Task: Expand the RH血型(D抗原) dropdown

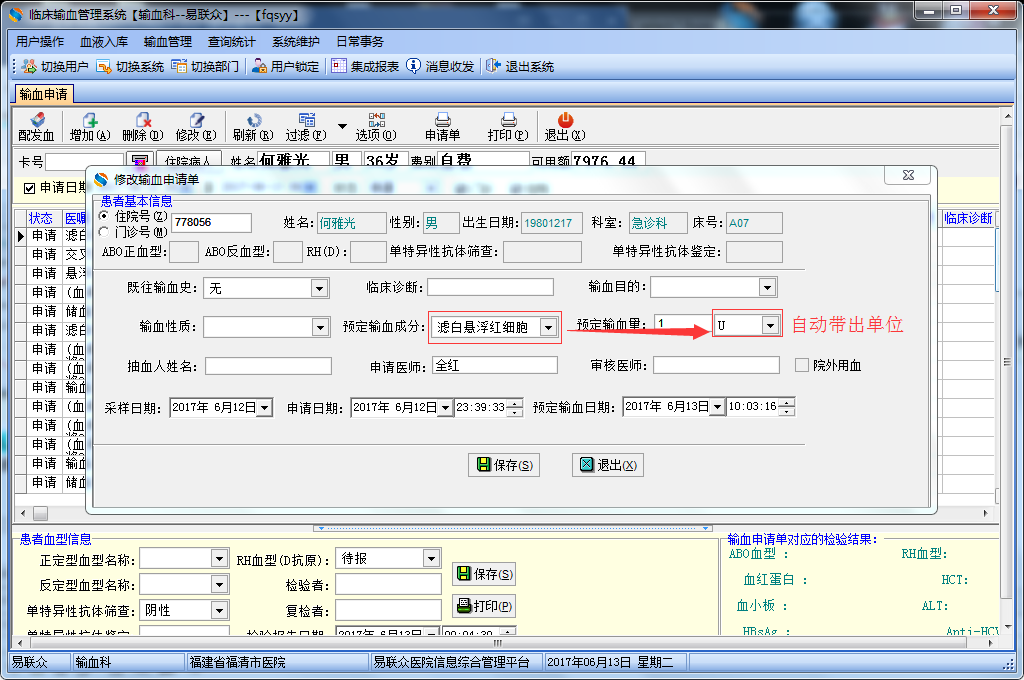Action: pyautogui.click(x=430, y=559)
